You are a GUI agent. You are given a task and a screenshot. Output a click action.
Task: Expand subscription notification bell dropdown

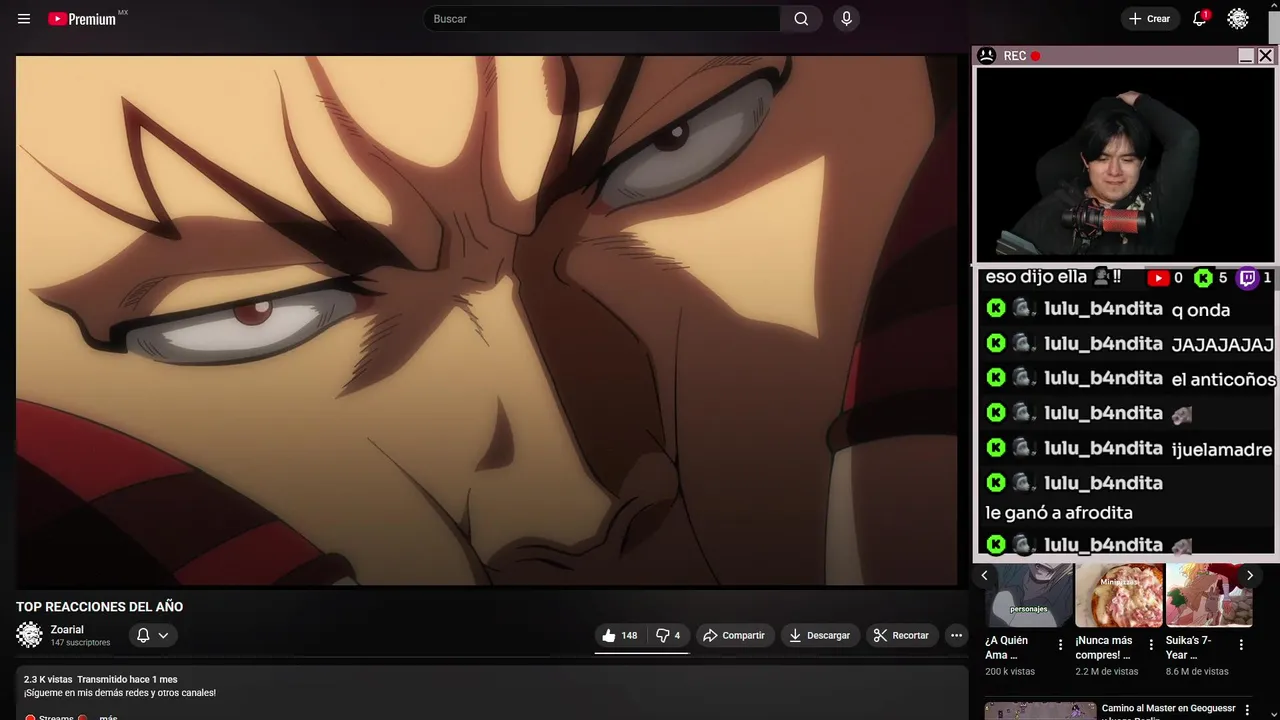[153, 635]
